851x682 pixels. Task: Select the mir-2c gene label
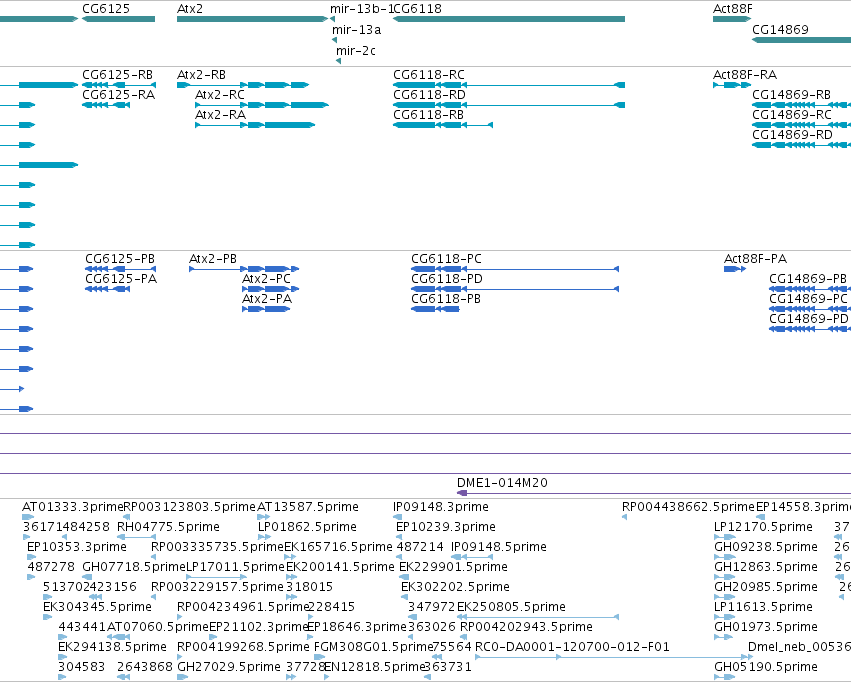(x=355, y=50)
